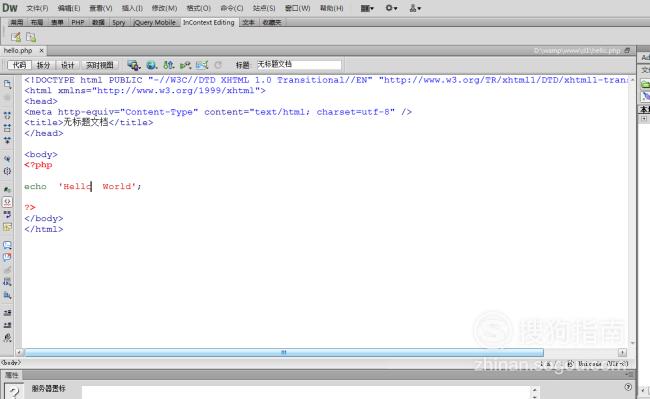Turn on 实时视图 live view

[99, 65]
